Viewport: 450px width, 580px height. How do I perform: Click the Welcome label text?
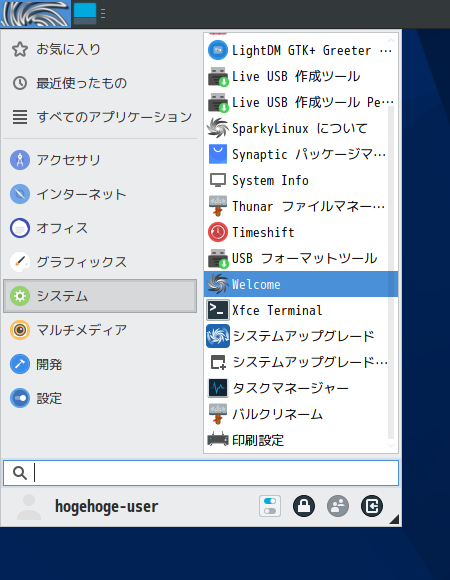coord(256,284)
